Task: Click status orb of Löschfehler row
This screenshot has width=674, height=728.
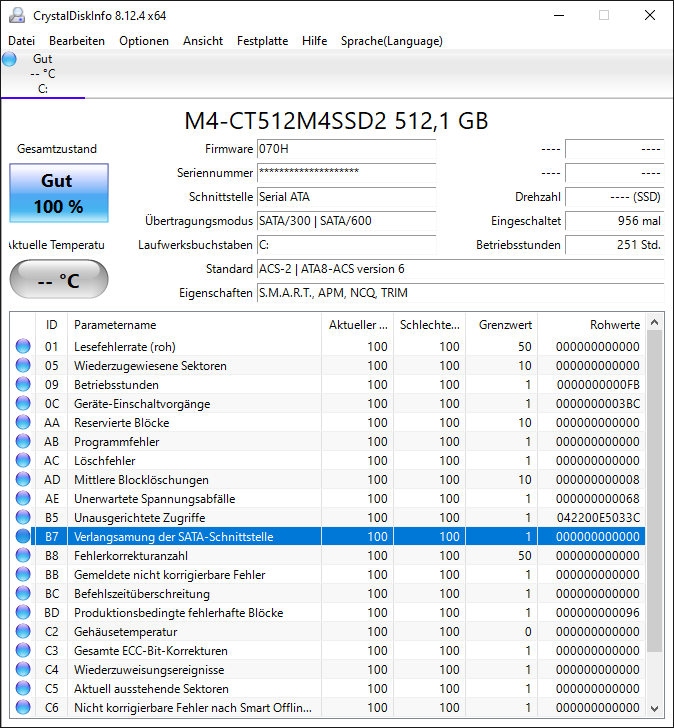Action: [x=23, y=461]
